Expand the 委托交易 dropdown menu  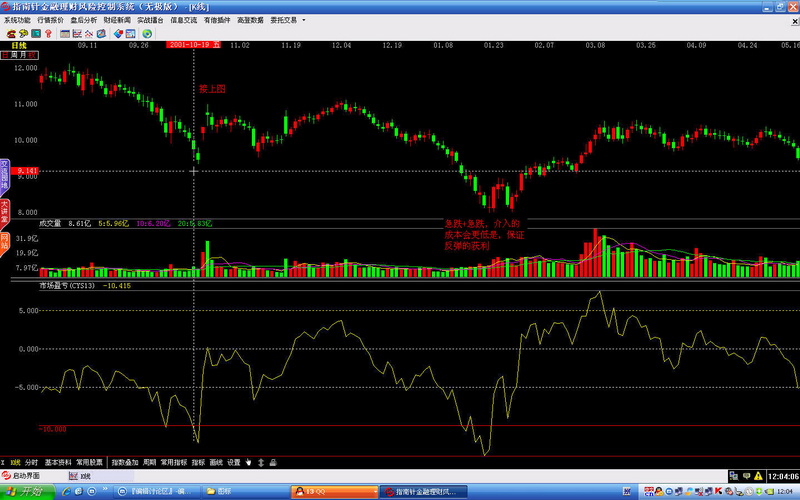(286, 19)
